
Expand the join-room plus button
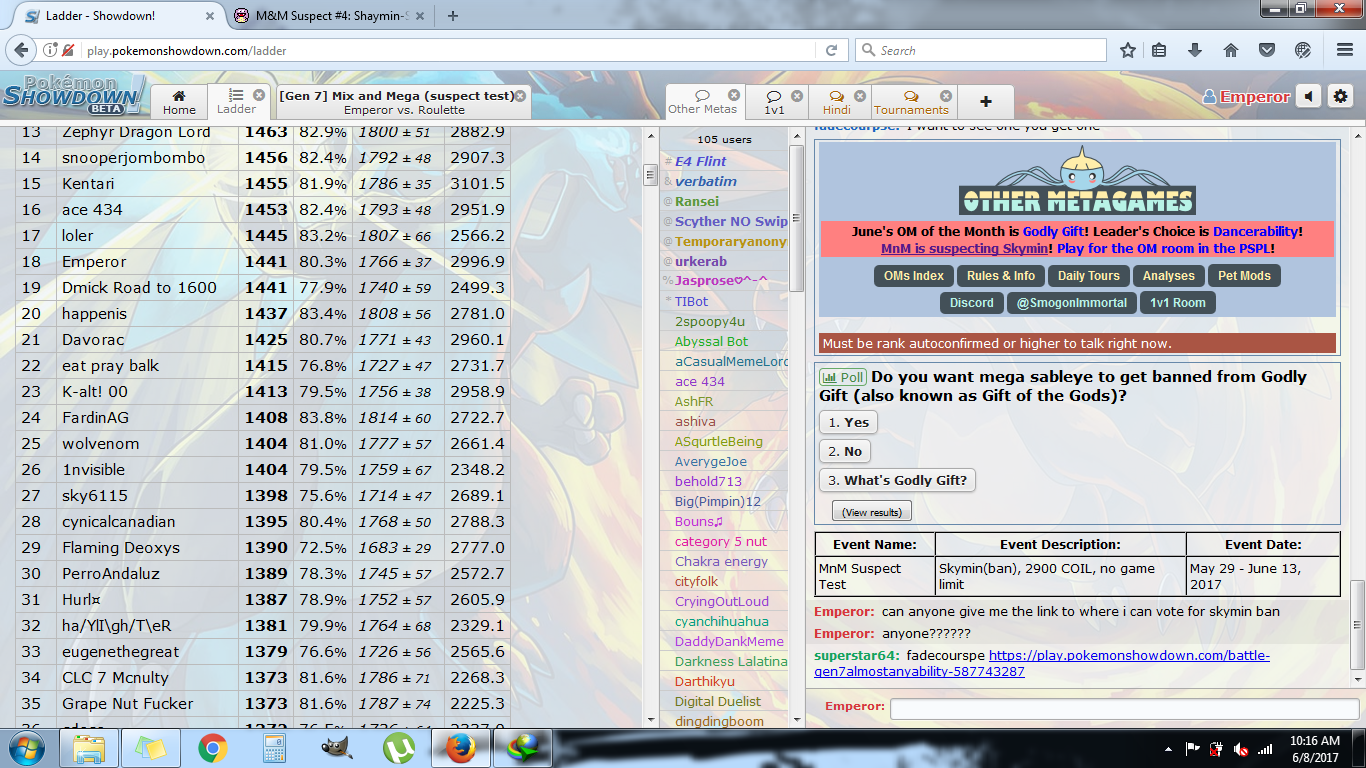coord(985,102)
